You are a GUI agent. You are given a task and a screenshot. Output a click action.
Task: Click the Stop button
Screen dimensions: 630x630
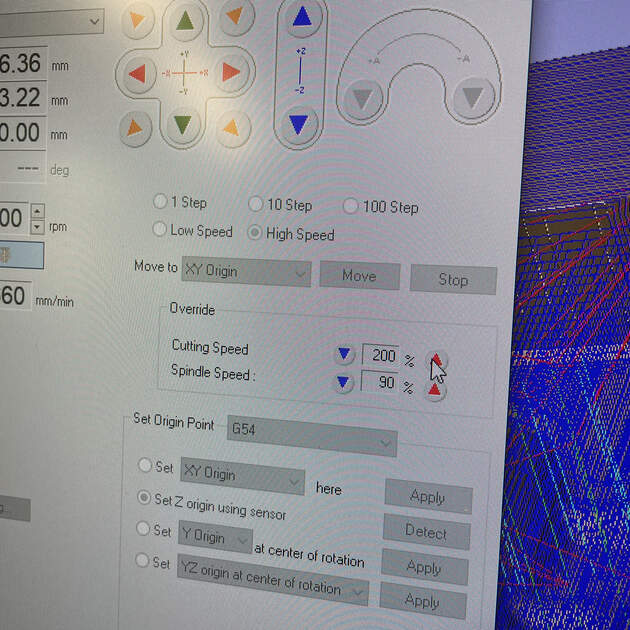click(x=453, y=280)
